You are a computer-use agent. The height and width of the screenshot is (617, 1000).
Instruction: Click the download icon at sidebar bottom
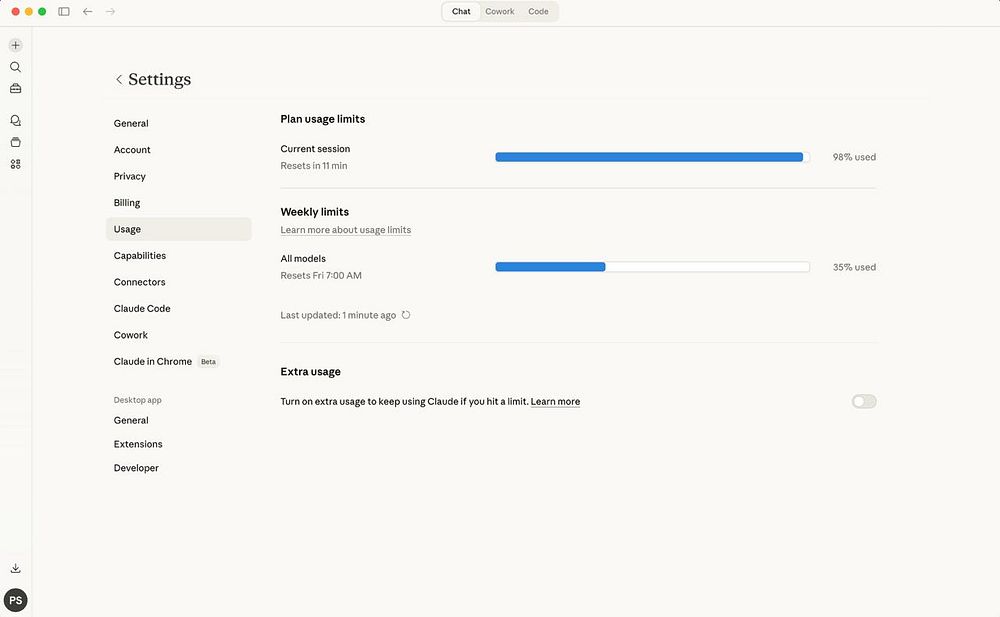pos(15,569)
